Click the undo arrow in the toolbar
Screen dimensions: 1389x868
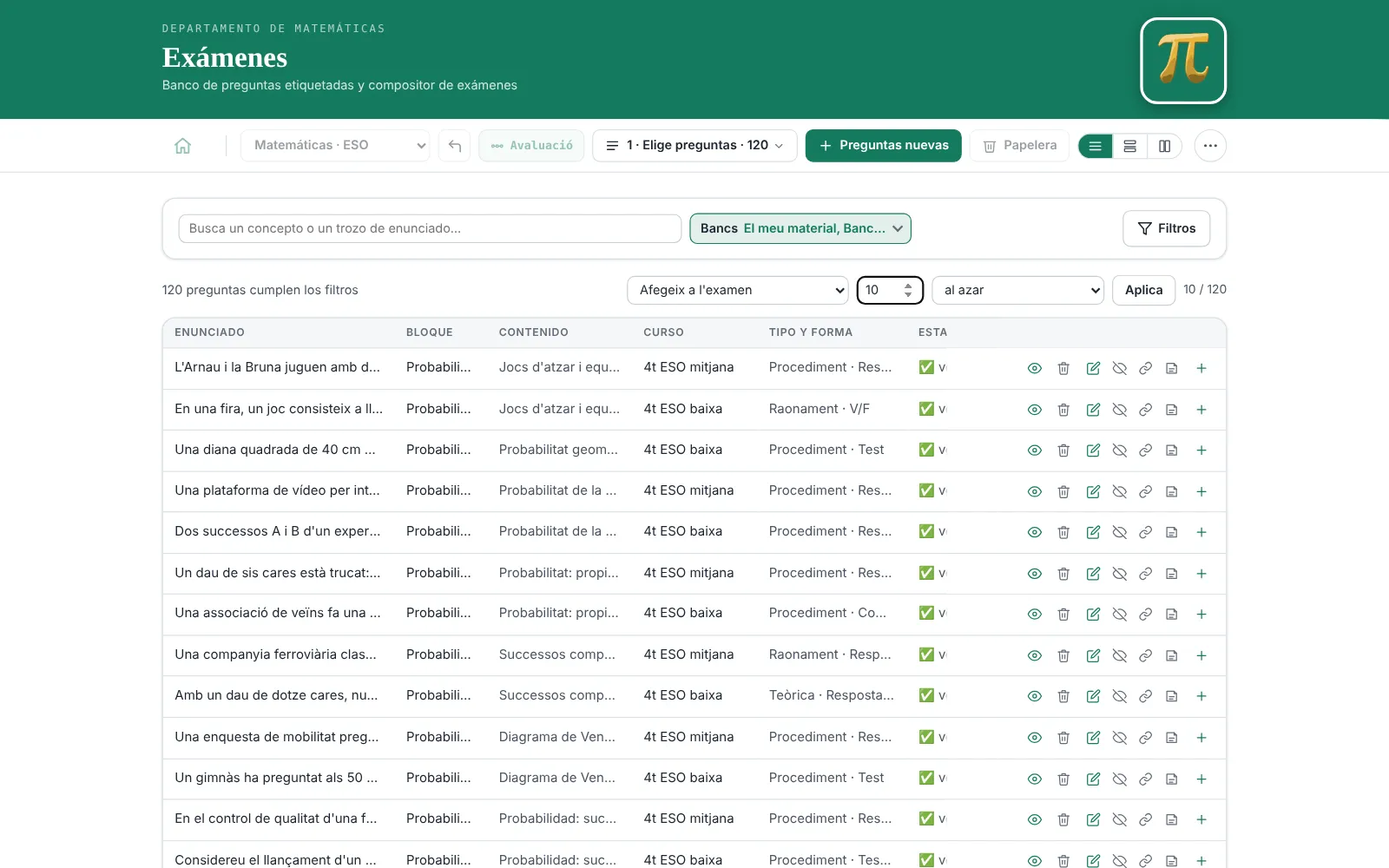(x=454, y=146)
